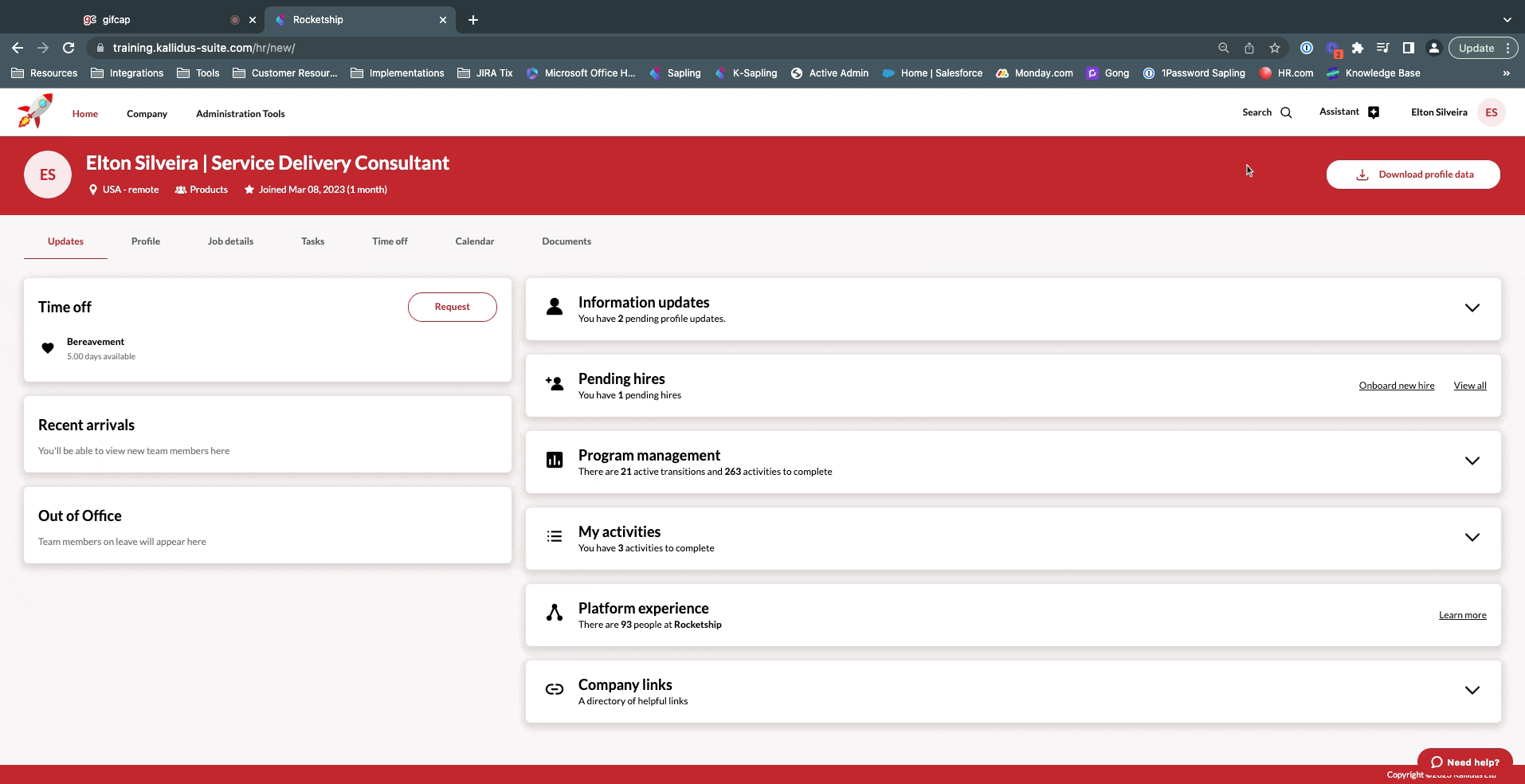1525x784 pixels.
Task: Switch to the Job details tab
Action: pyautogui.click(x=230, y=241)
